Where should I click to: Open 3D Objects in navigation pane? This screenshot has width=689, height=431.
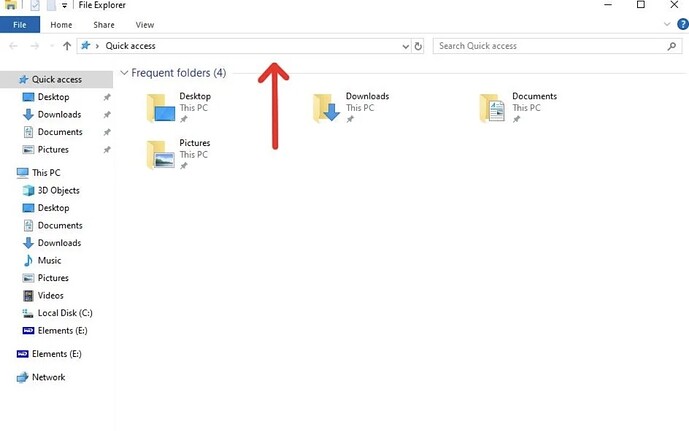click(x=58, y=190)
